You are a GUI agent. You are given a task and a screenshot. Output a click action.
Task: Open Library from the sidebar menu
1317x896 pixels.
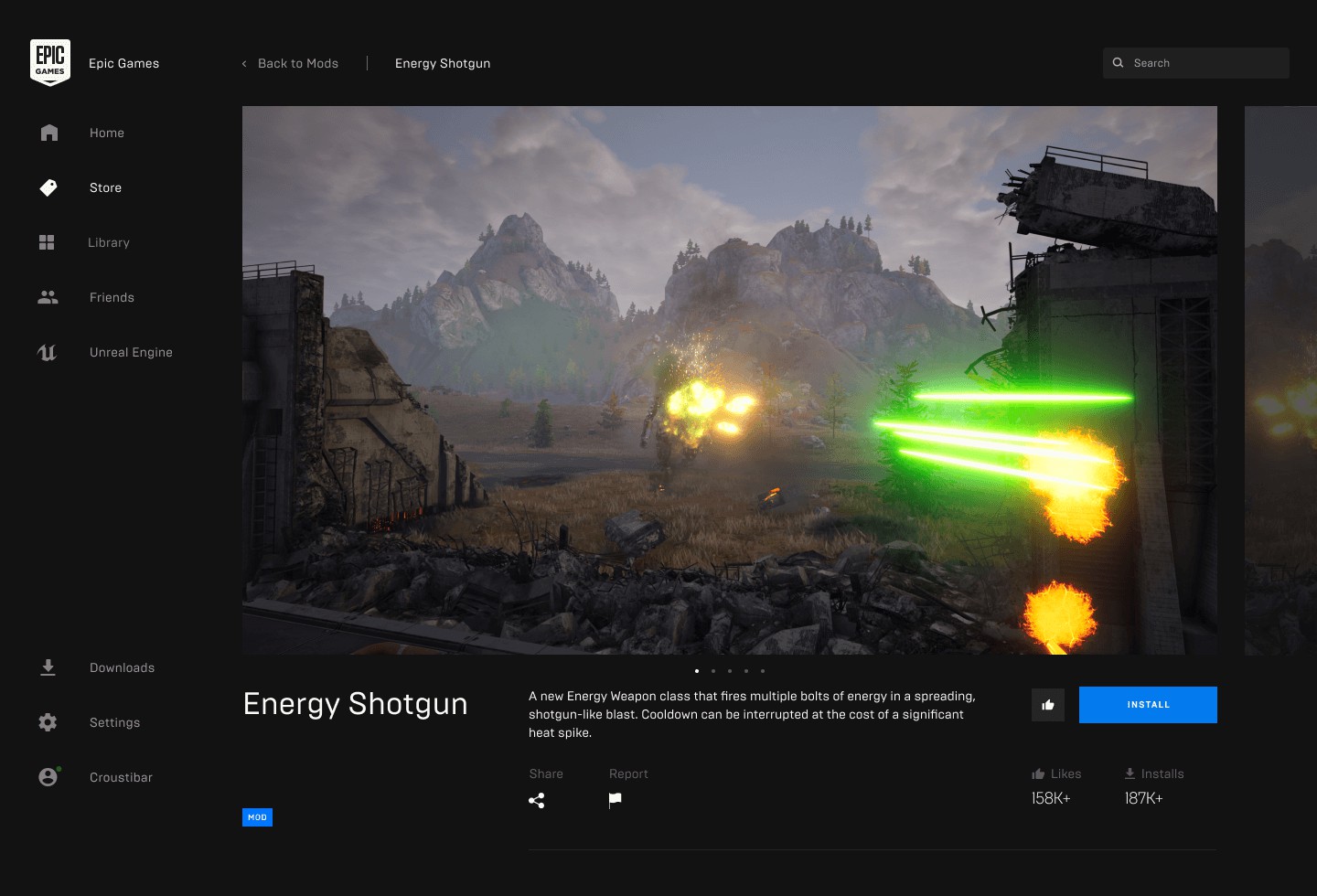(108, 242)
